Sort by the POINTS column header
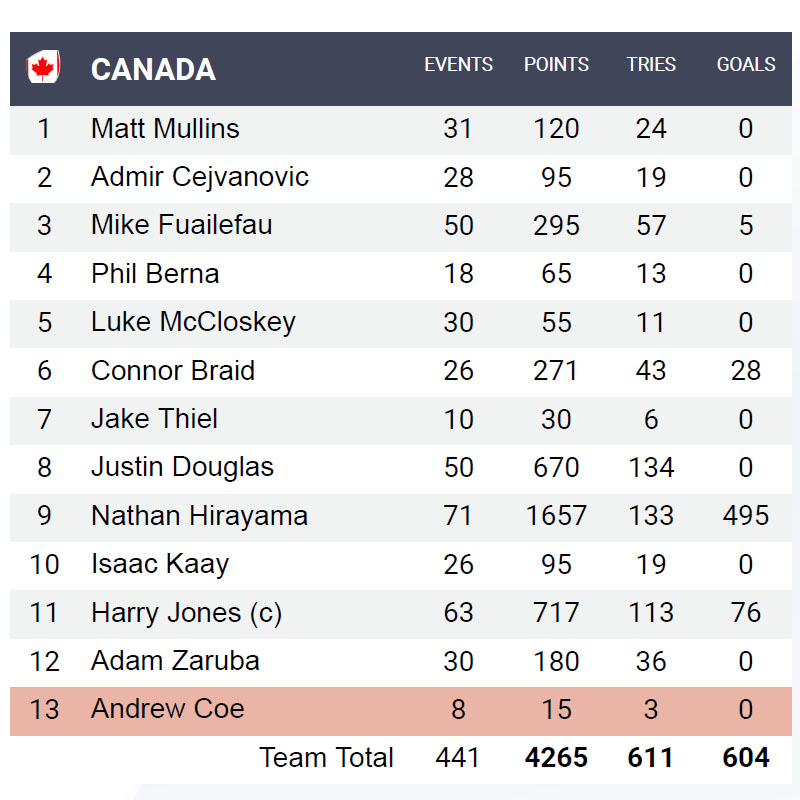This screenshot has width=800, height=800. click(556, 64)
